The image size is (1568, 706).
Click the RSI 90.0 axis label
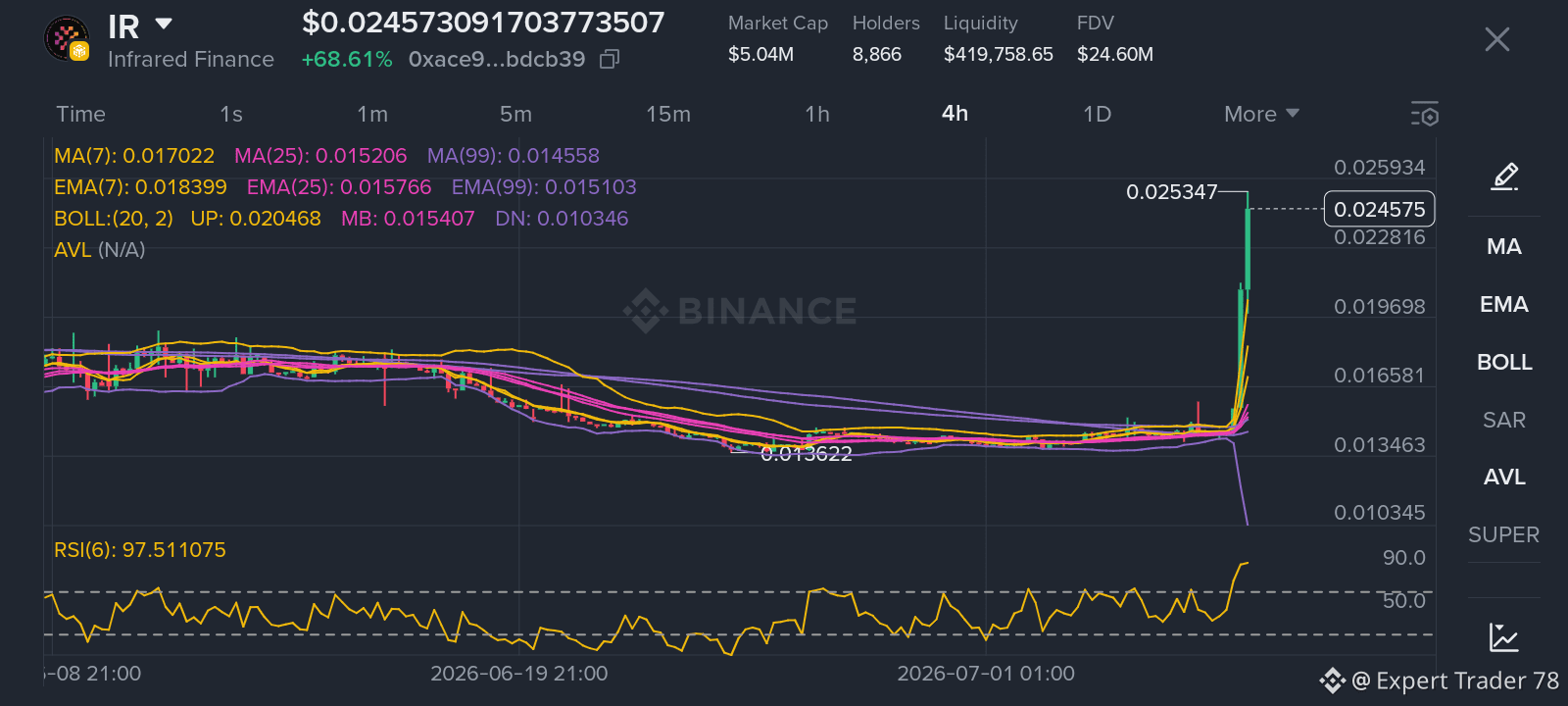pos(1403,558)
